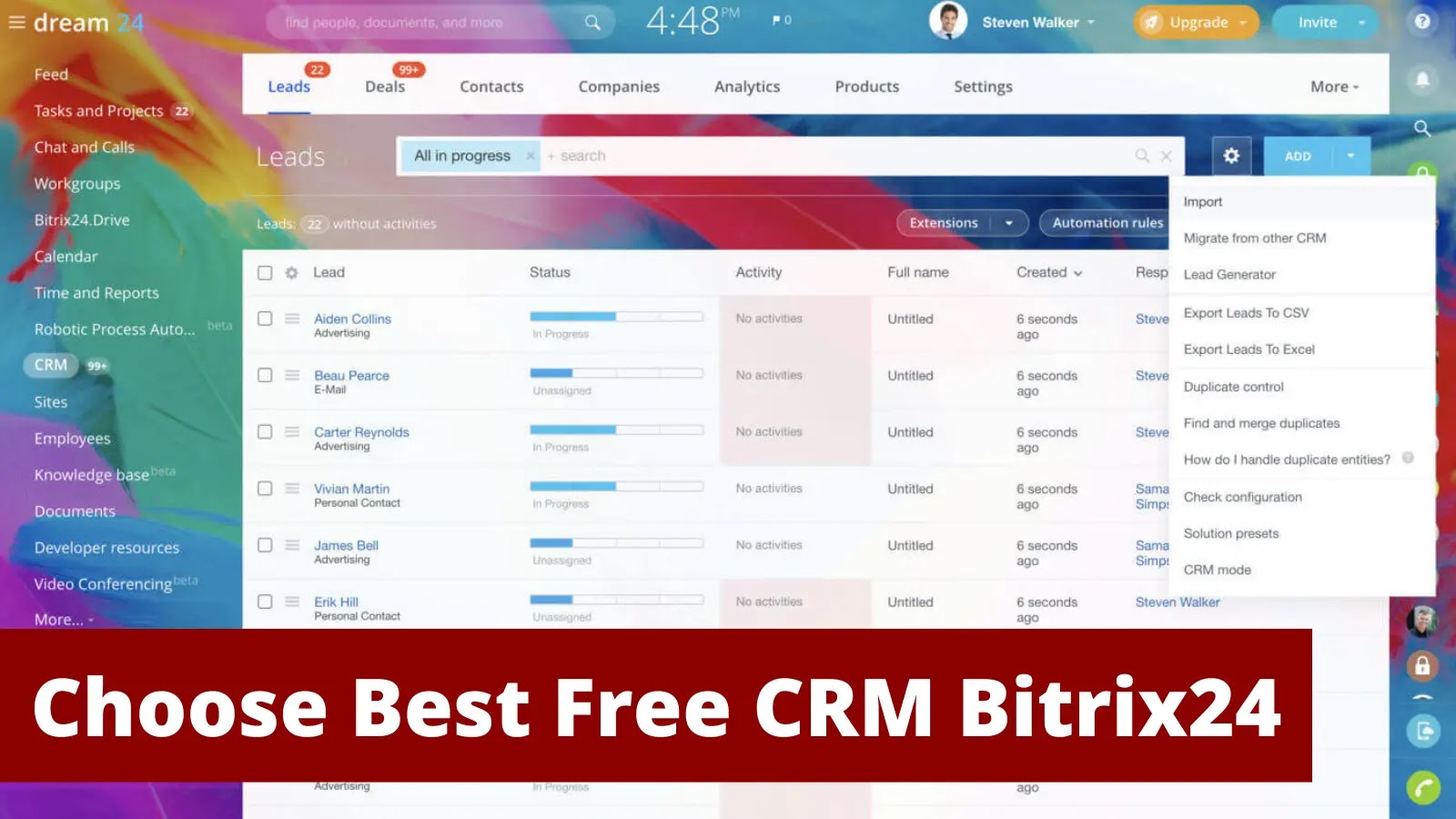Image resolution: width=1456 pixels, height=819 pixels.
Task: Check the Erik Hill lead checkbox
Action: click(x=265, y=602)
